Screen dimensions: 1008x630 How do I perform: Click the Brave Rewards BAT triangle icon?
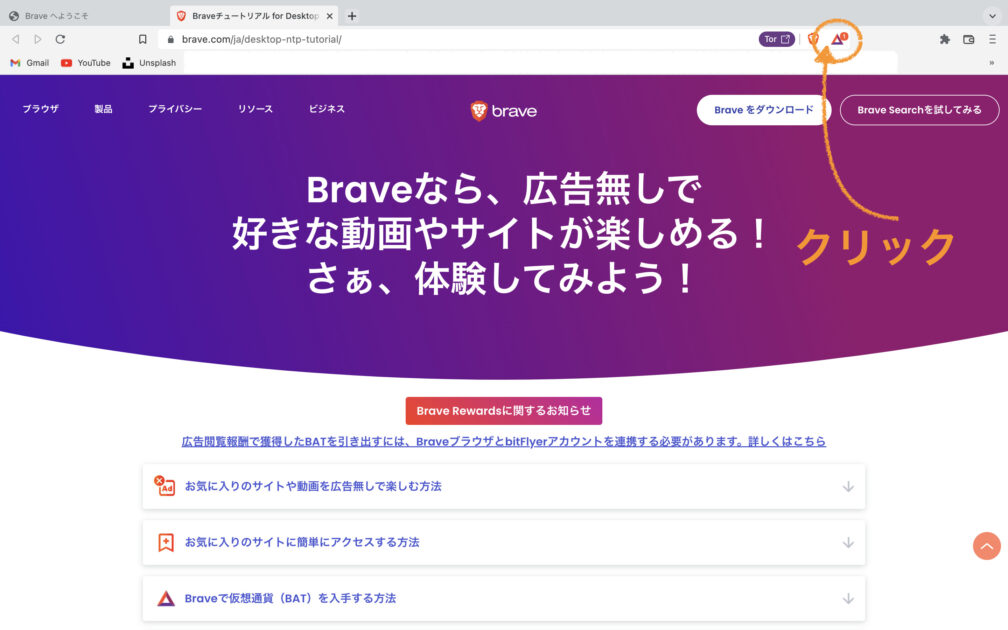tap(838, 39)
